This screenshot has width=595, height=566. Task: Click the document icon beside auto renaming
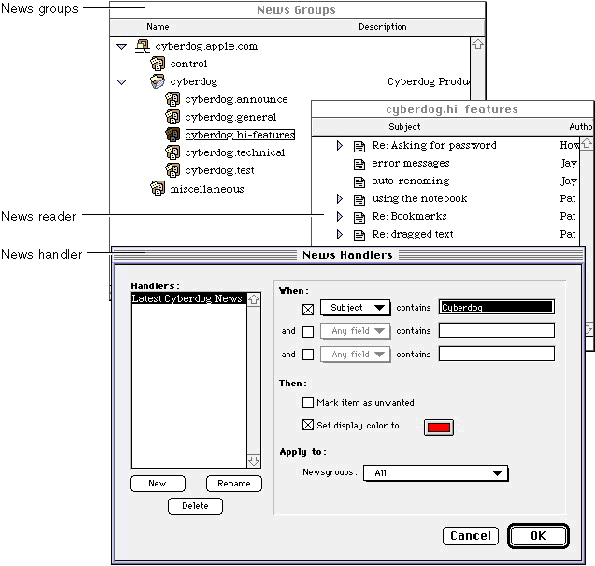[x=359, y=182]
